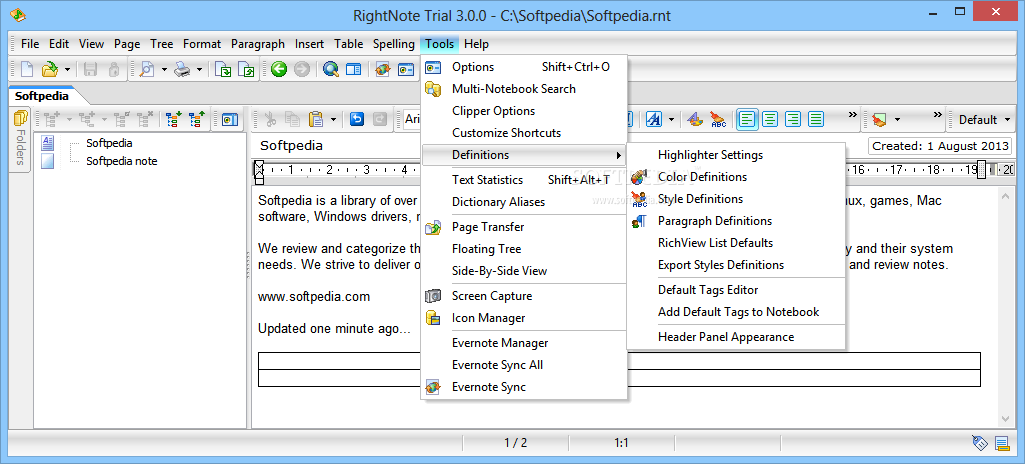Toggle center alignment button

(x=771, y=120)
